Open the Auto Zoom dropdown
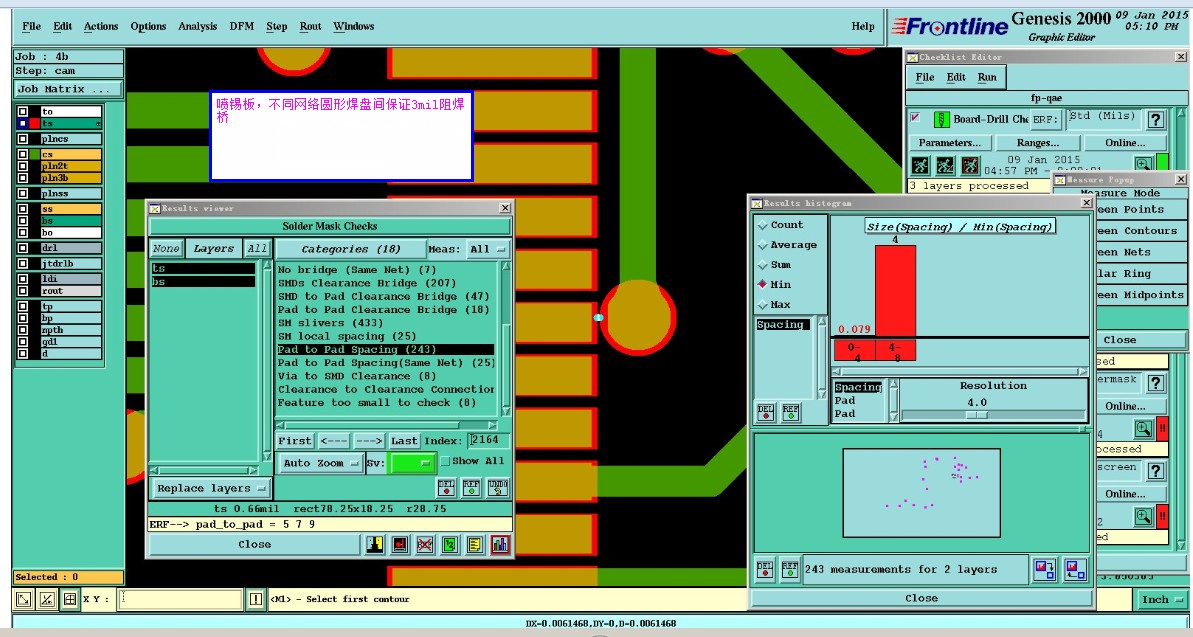1193x637 pixels. [320, 463]
